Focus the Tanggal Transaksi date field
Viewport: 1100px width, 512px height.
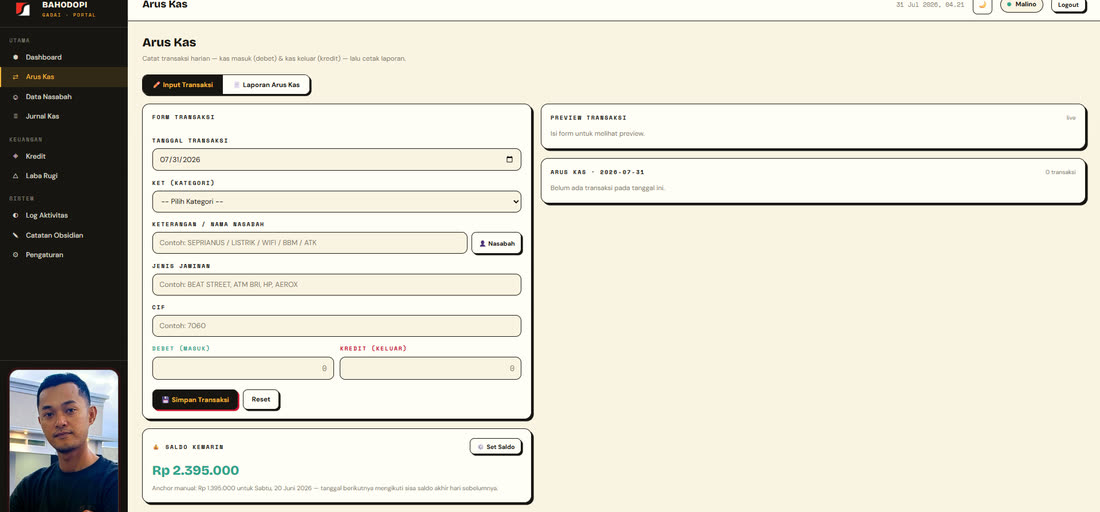click(x=337, y=159)
